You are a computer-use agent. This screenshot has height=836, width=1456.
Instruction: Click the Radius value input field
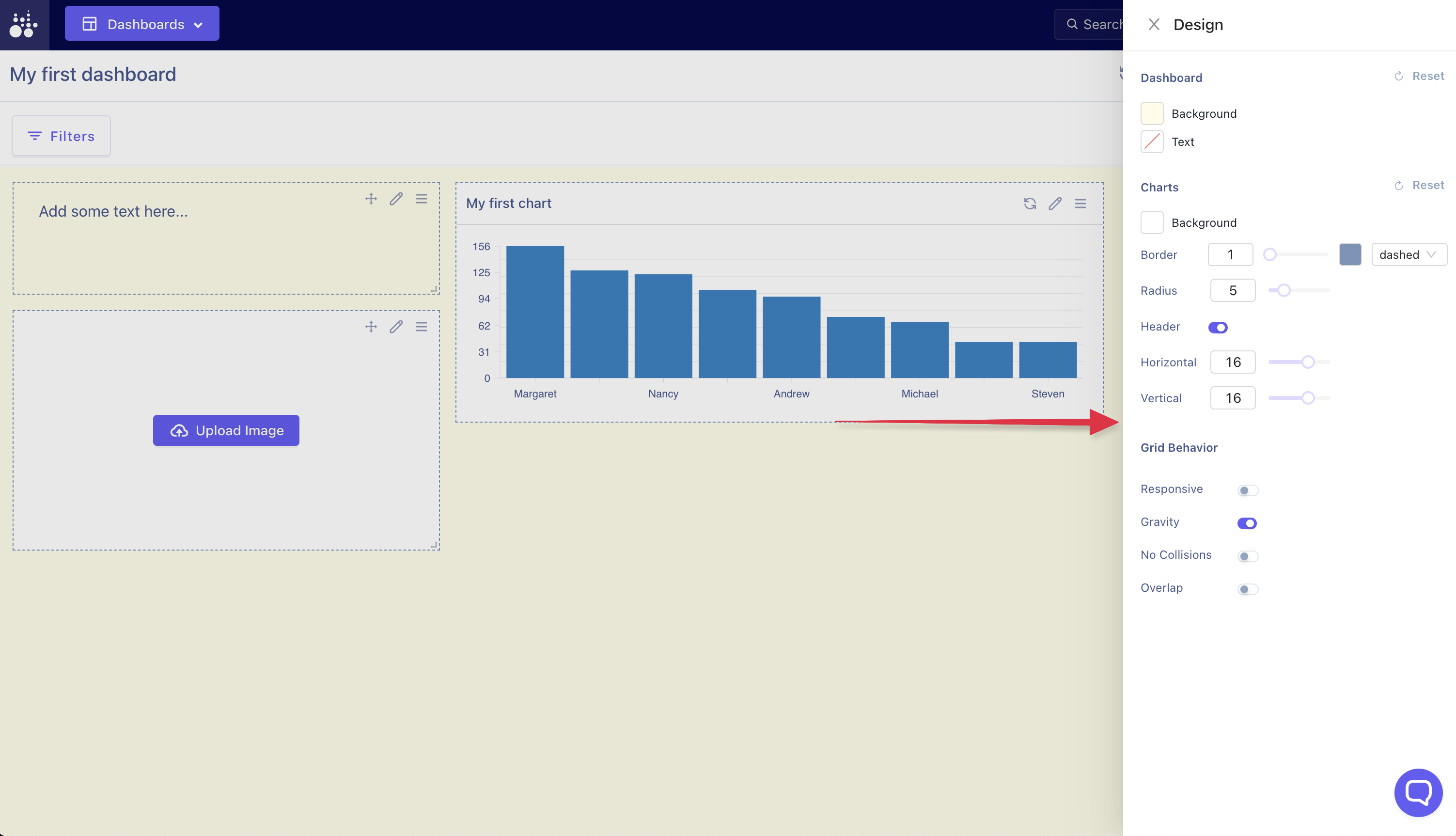click(x=1232, y=290)
